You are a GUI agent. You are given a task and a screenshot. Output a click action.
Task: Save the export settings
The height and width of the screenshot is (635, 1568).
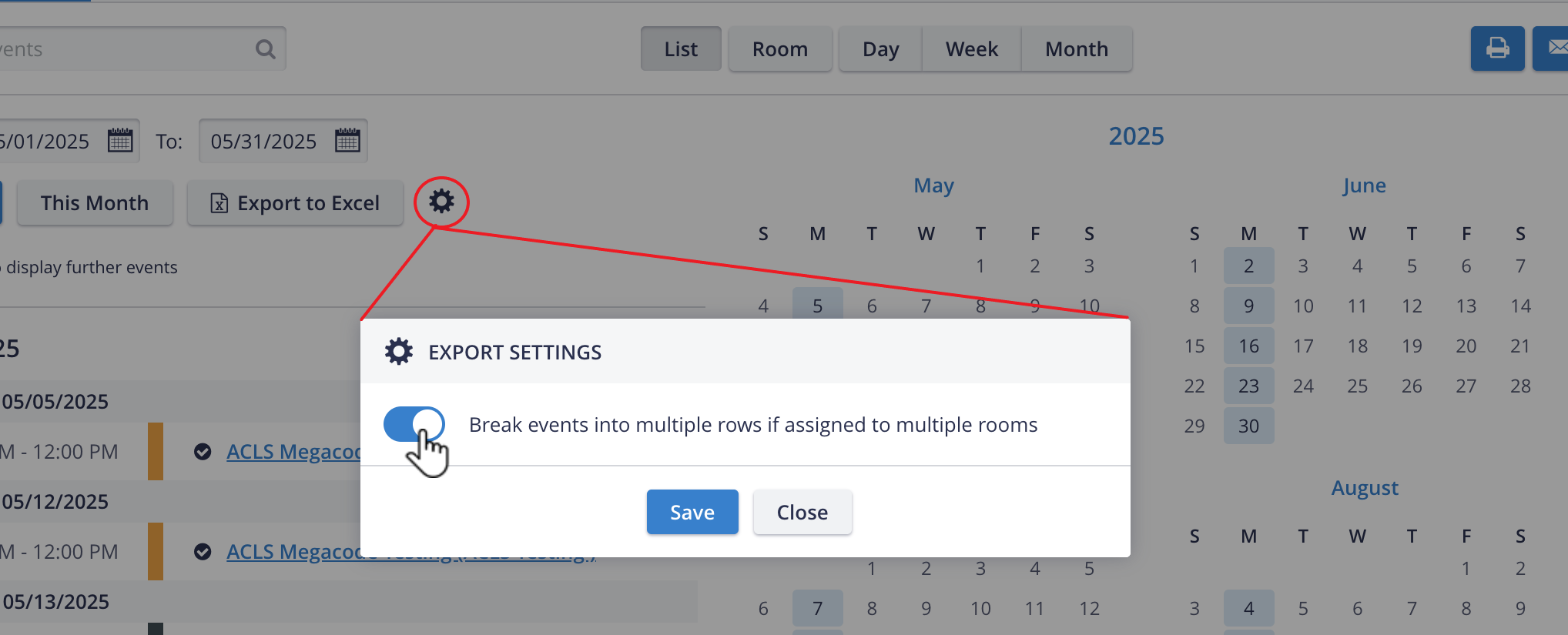tap(692, 512)
